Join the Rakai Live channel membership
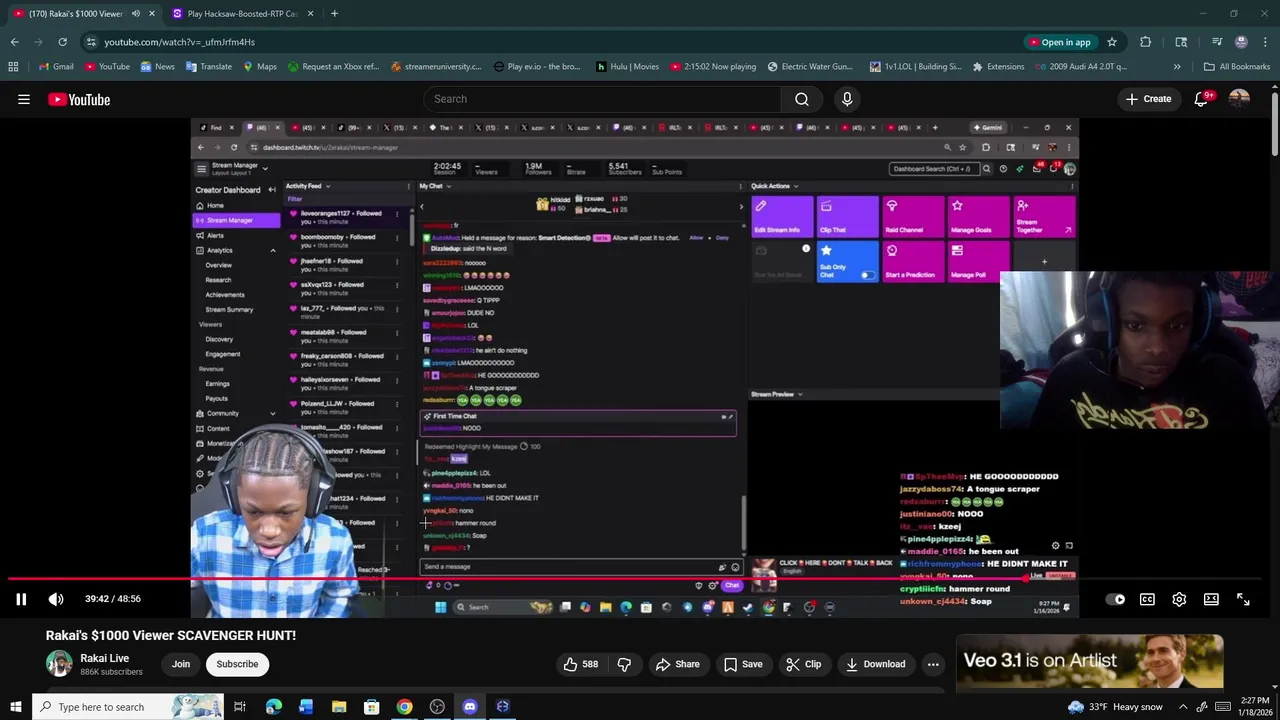The width and height of the screenshot is (1280, 720). tap(181, 664)
